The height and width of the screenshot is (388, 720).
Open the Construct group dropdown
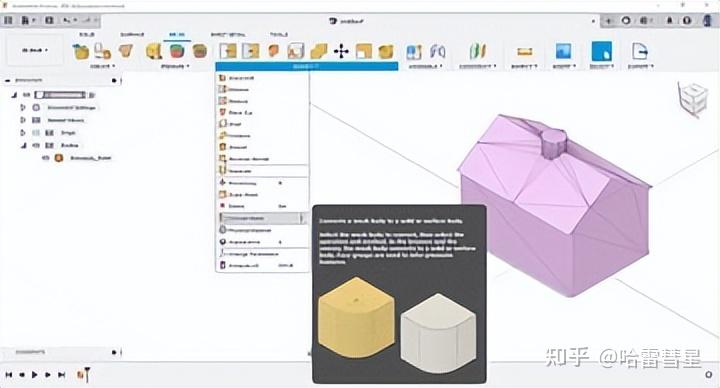pyautogui.click(x=478, y=66)
